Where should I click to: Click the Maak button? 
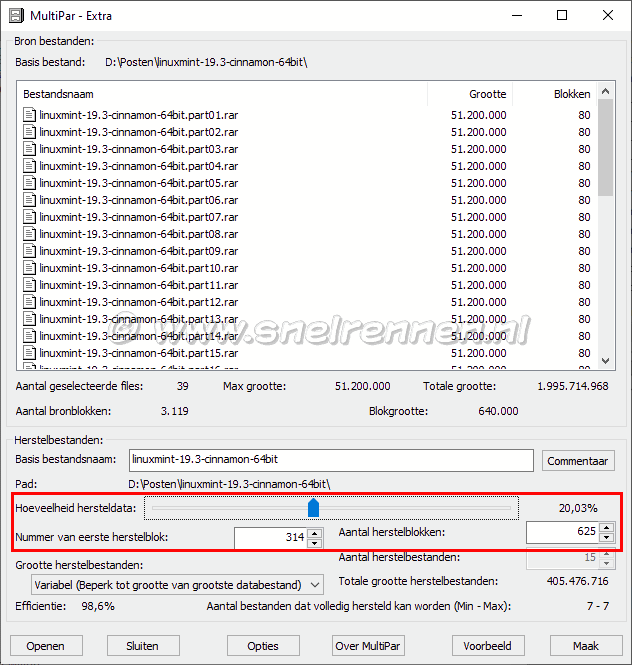pyautogui.click(x=586, y=645)
